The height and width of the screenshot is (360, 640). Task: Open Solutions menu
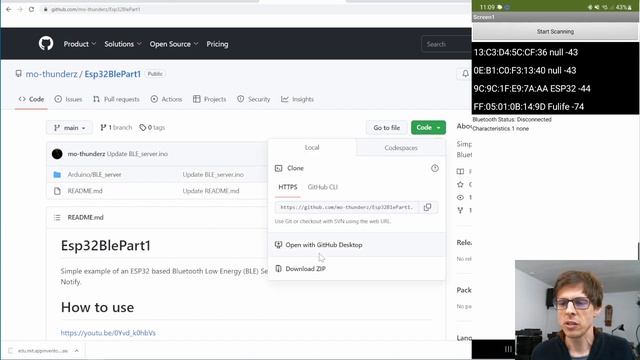122,44
